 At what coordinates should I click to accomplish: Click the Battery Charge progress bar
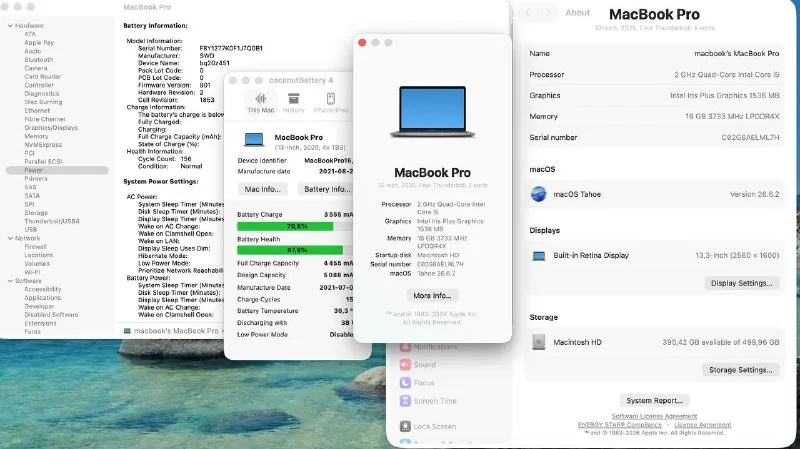tap(294, 226)
